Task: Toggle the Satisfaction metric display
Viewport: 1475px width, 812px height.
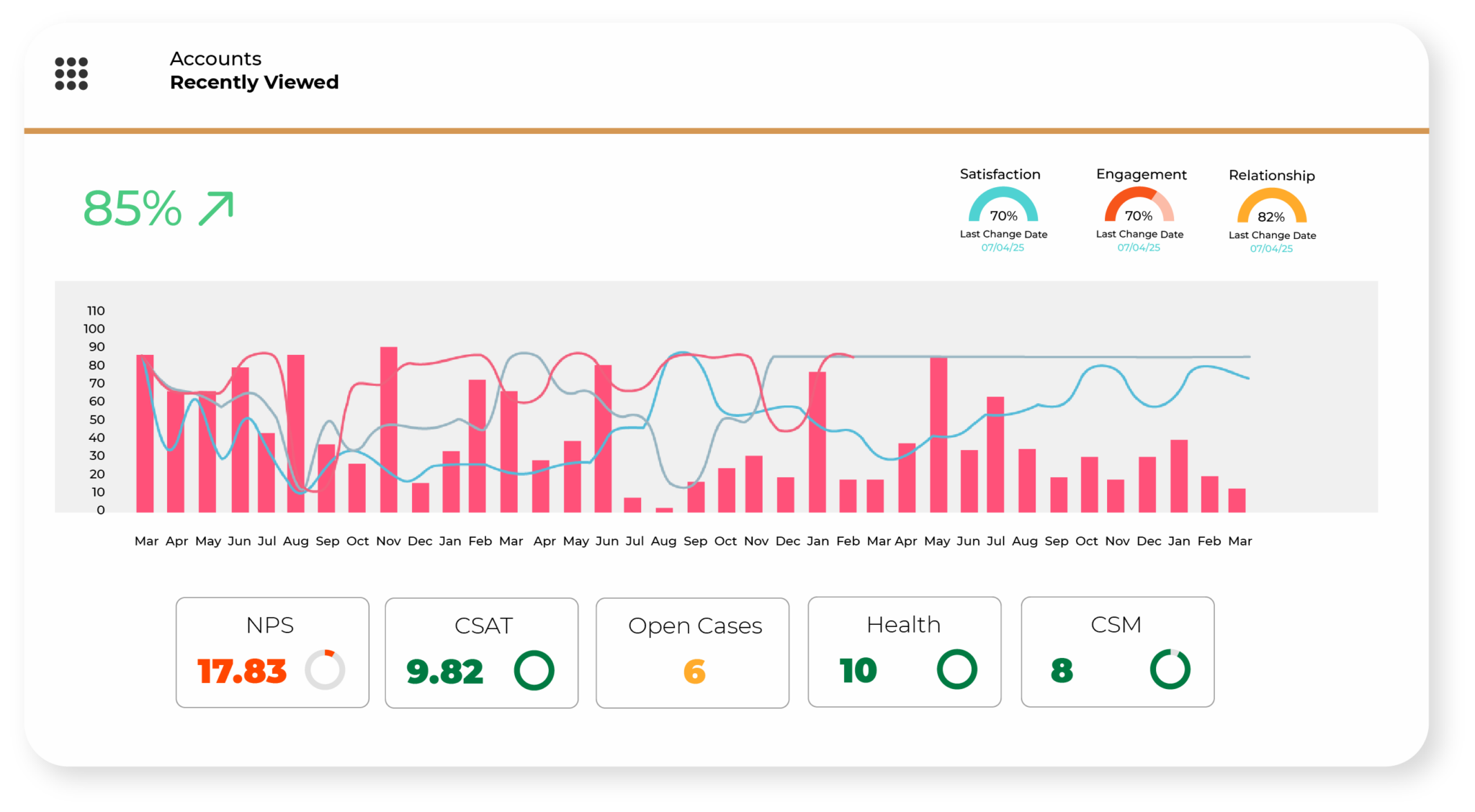Action: pos(1000,174)
